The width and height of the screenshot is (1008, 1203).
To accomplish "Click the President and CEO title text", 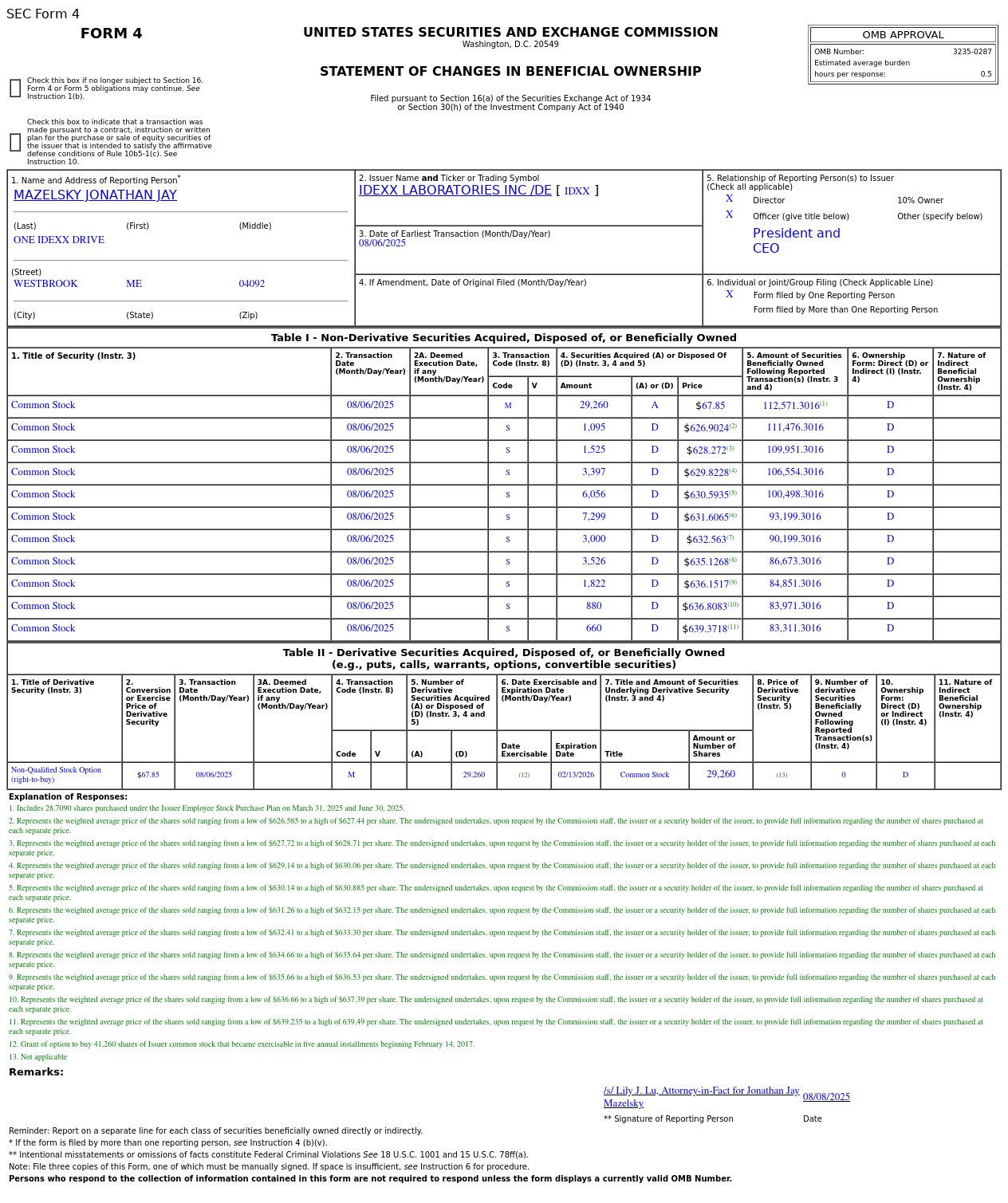I will coord(796,241).
